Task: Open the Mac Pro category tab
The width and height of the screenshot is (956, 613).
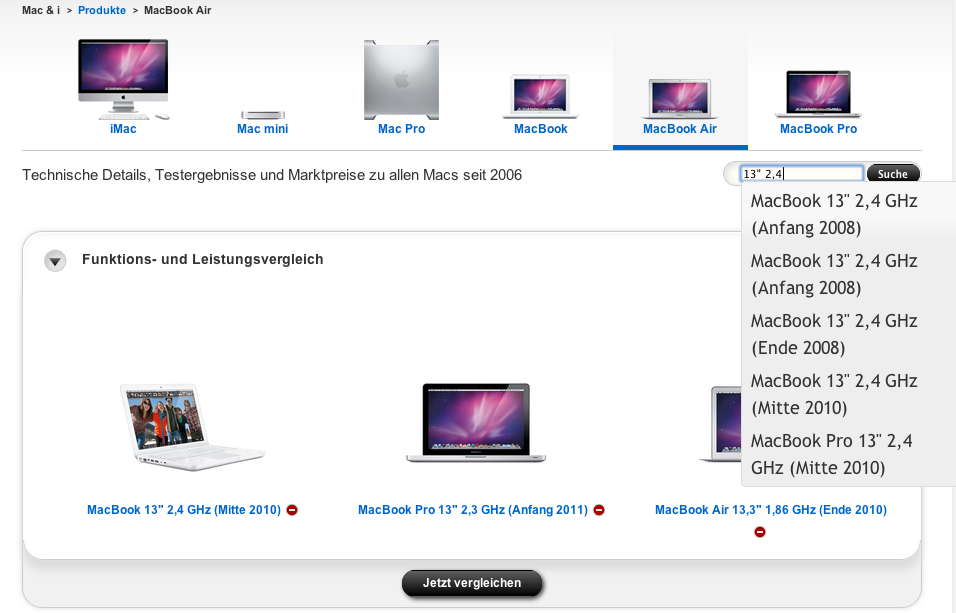Action: [401, 129]
